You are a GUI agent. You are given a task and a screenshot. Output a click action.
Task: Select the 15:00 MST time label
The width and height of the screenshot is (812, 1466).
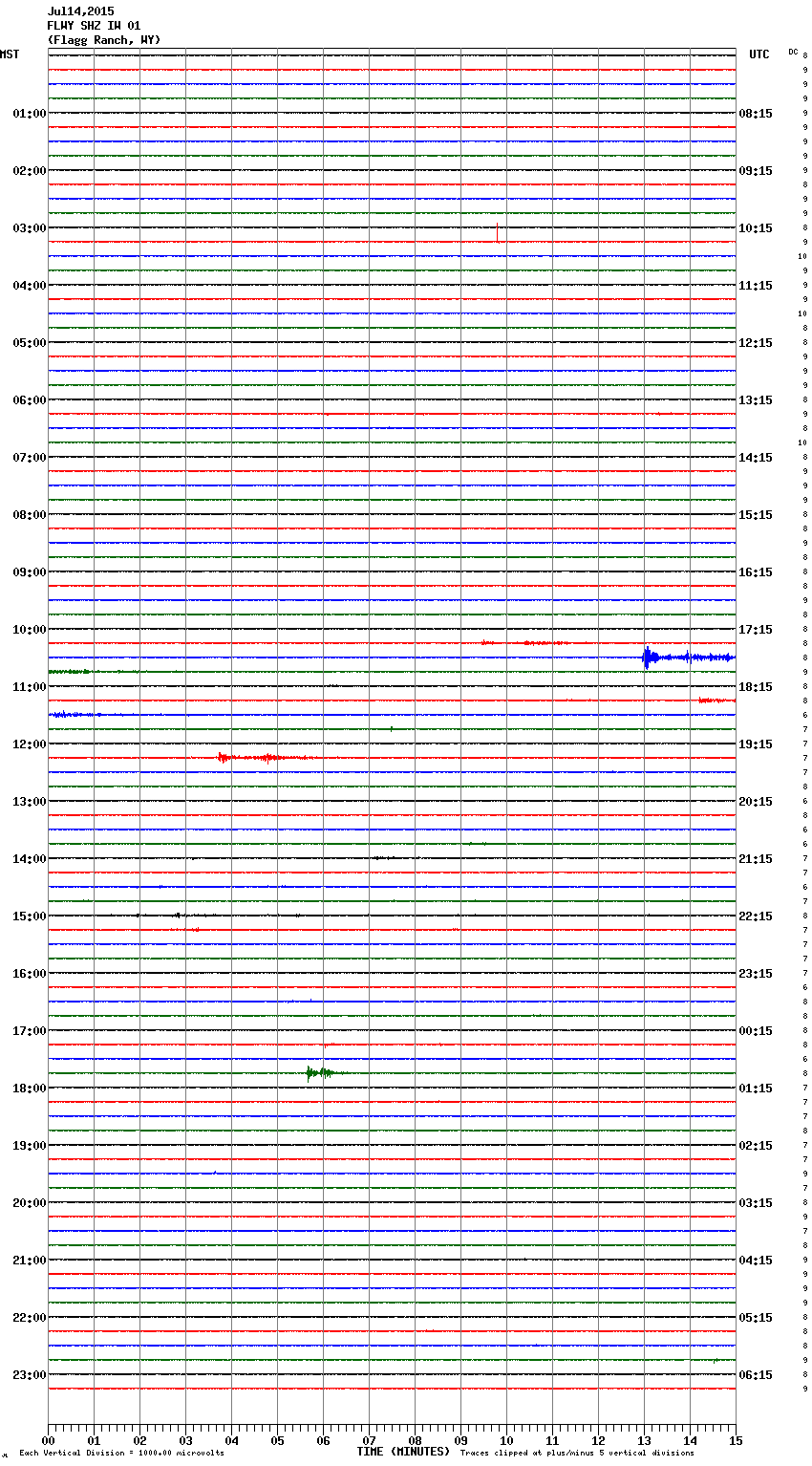pyautogui.click(x=29, y=916)
